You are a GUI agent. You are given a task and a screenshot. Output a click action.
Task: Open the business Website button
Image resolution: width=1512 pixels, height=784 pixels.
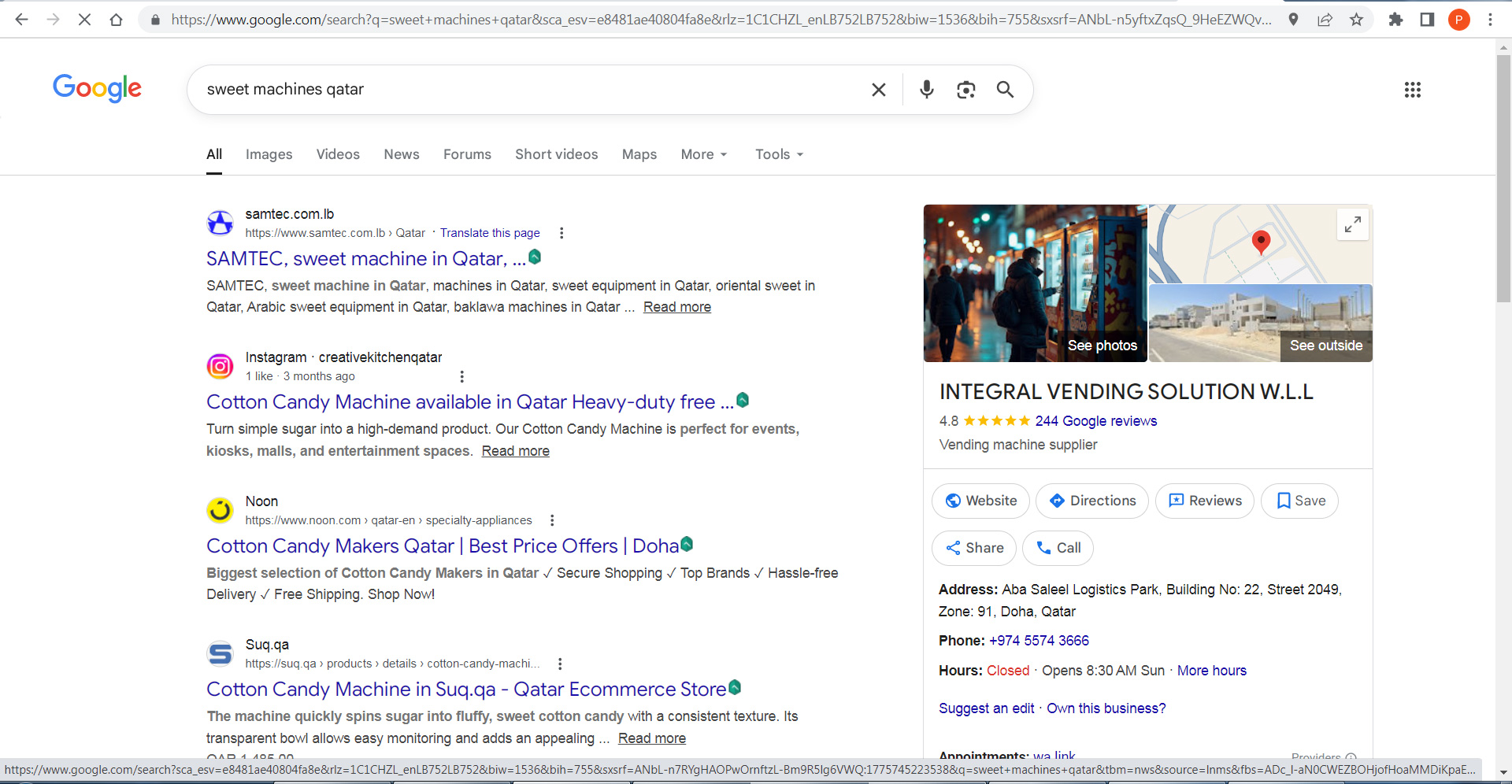coord(980,501)
